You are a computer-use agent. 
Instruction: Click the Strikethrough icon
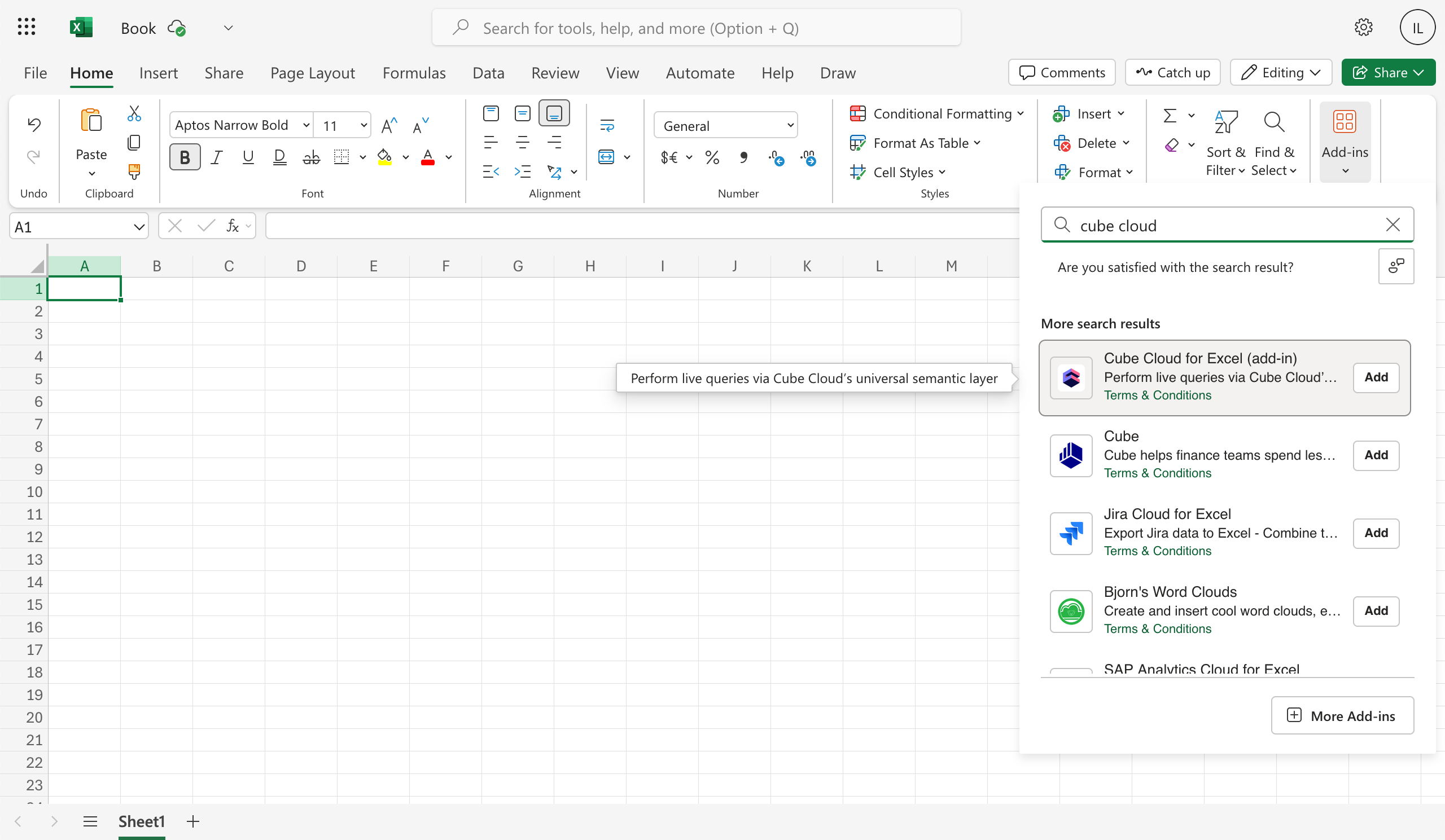click(x=311, y=157)
